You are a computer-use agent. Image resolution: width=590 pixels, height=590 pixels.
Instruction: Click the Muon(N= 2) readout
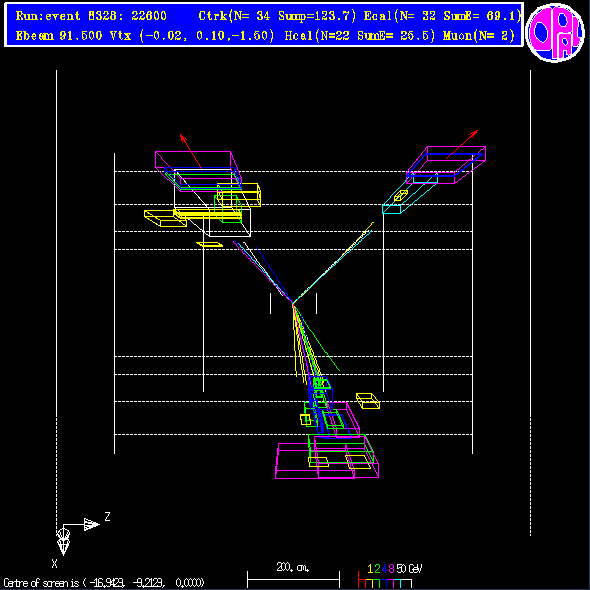[479, 36]
